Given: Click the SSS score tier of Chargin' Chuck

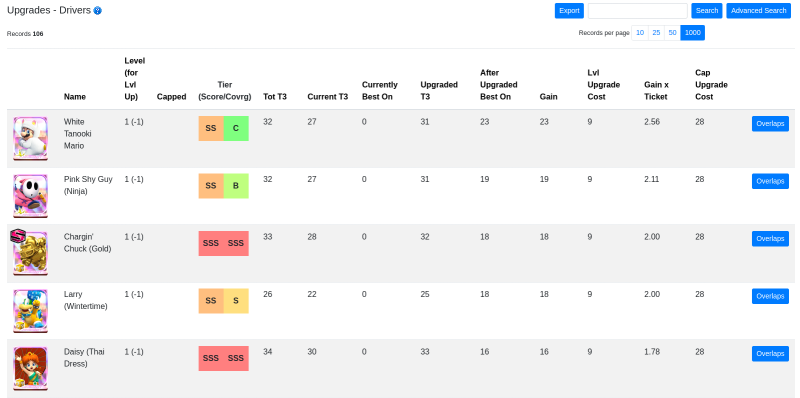Looking at the screenshot, I should click(211, 243).
